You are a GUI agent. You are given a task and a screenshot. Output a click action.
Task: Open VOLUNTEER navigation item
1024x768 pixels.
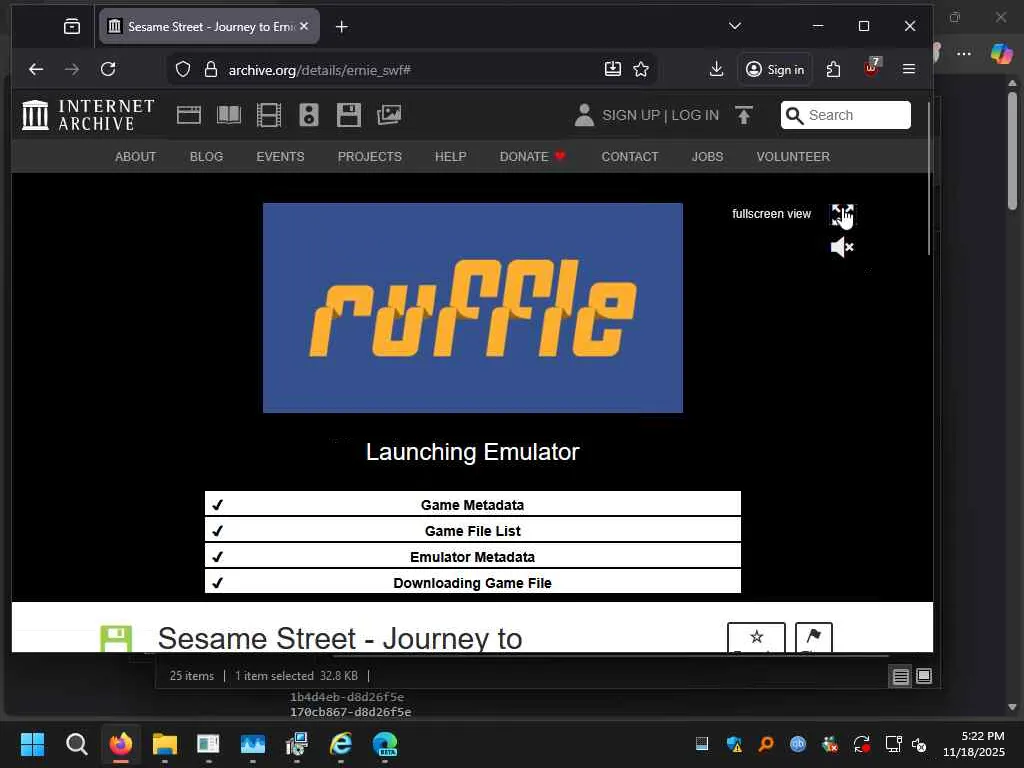(793, 157)
